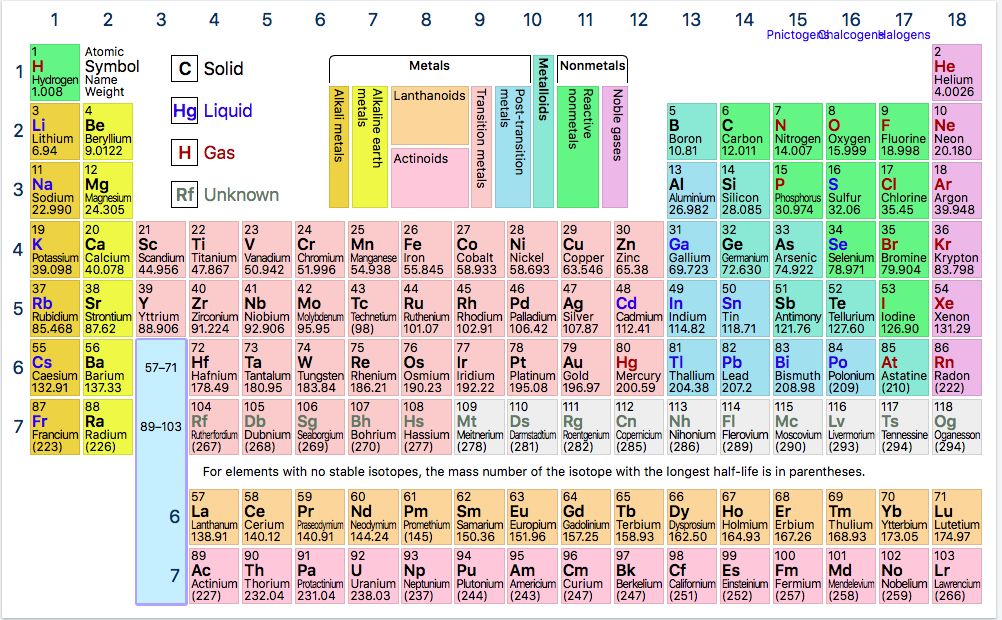Click the group 18 column header

click(957, 19)
